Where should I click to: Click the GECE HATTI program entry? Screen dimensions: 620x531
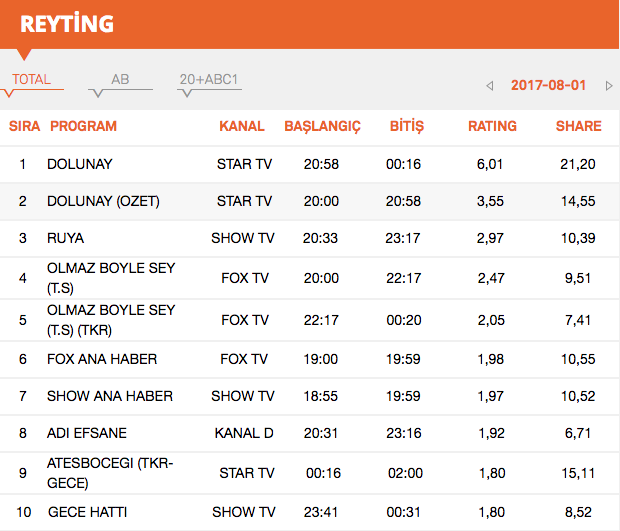pos(87,512)
